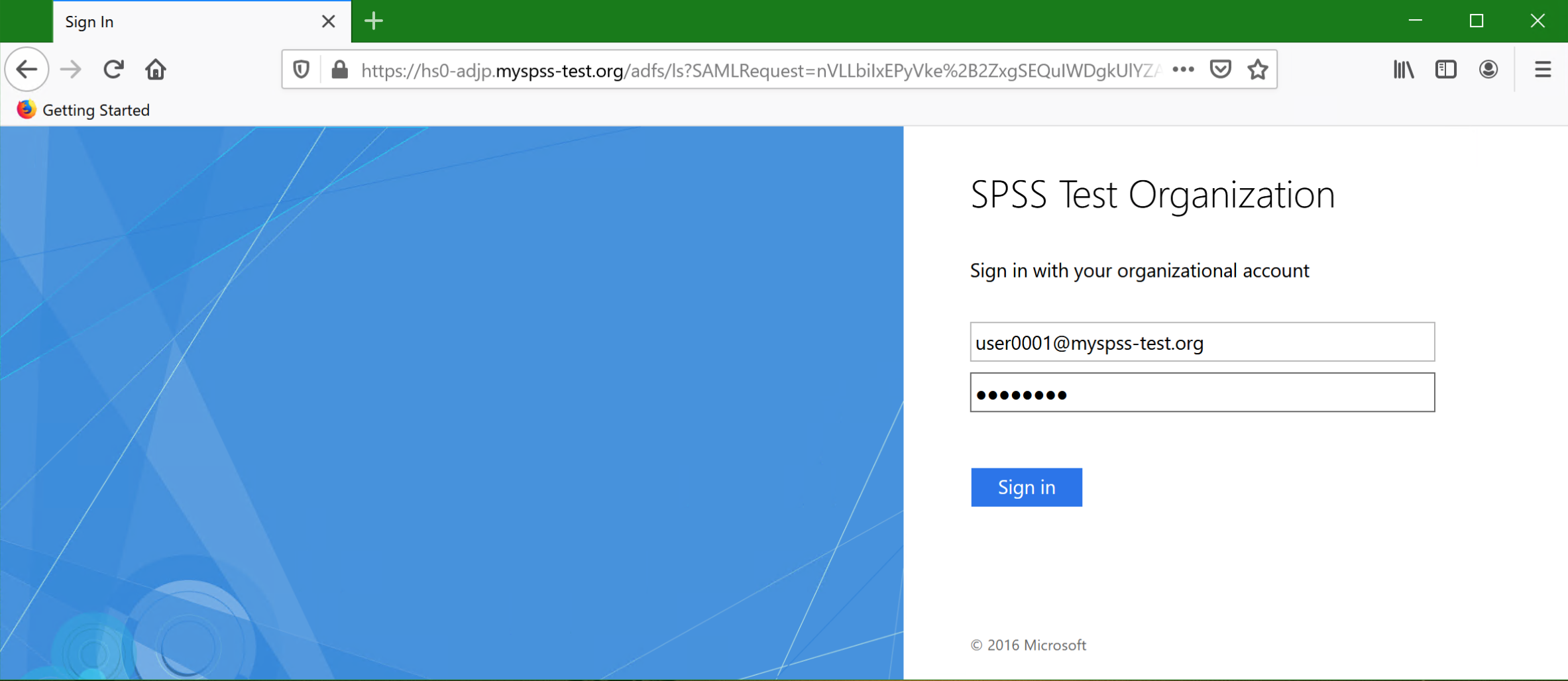Click the address bar URL
Screen dimensions: 1568x681
(761, 70)
